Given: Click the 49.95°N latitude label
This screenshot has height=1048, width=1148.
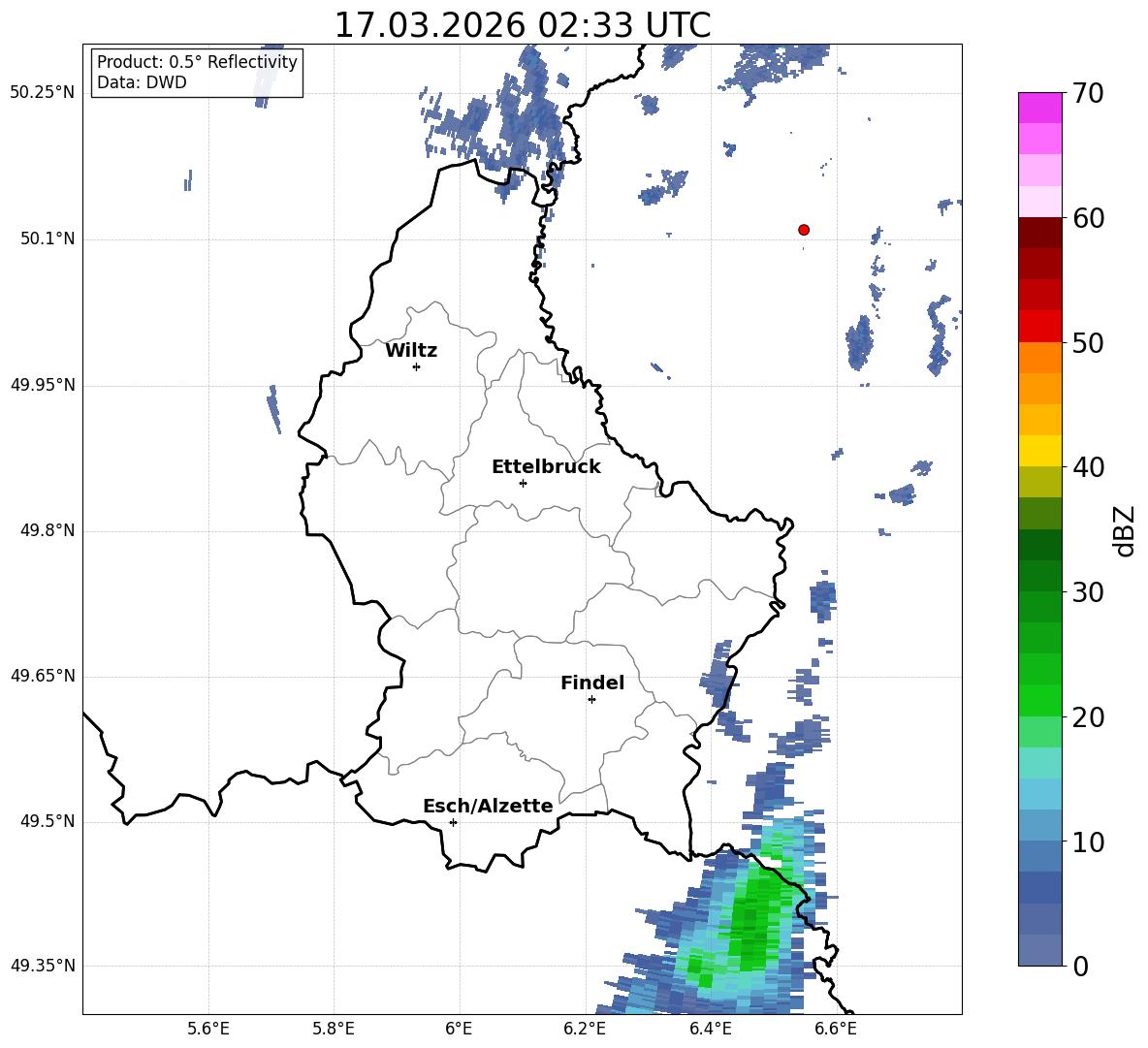Looking at the screenshot, I should coord(43,384).
